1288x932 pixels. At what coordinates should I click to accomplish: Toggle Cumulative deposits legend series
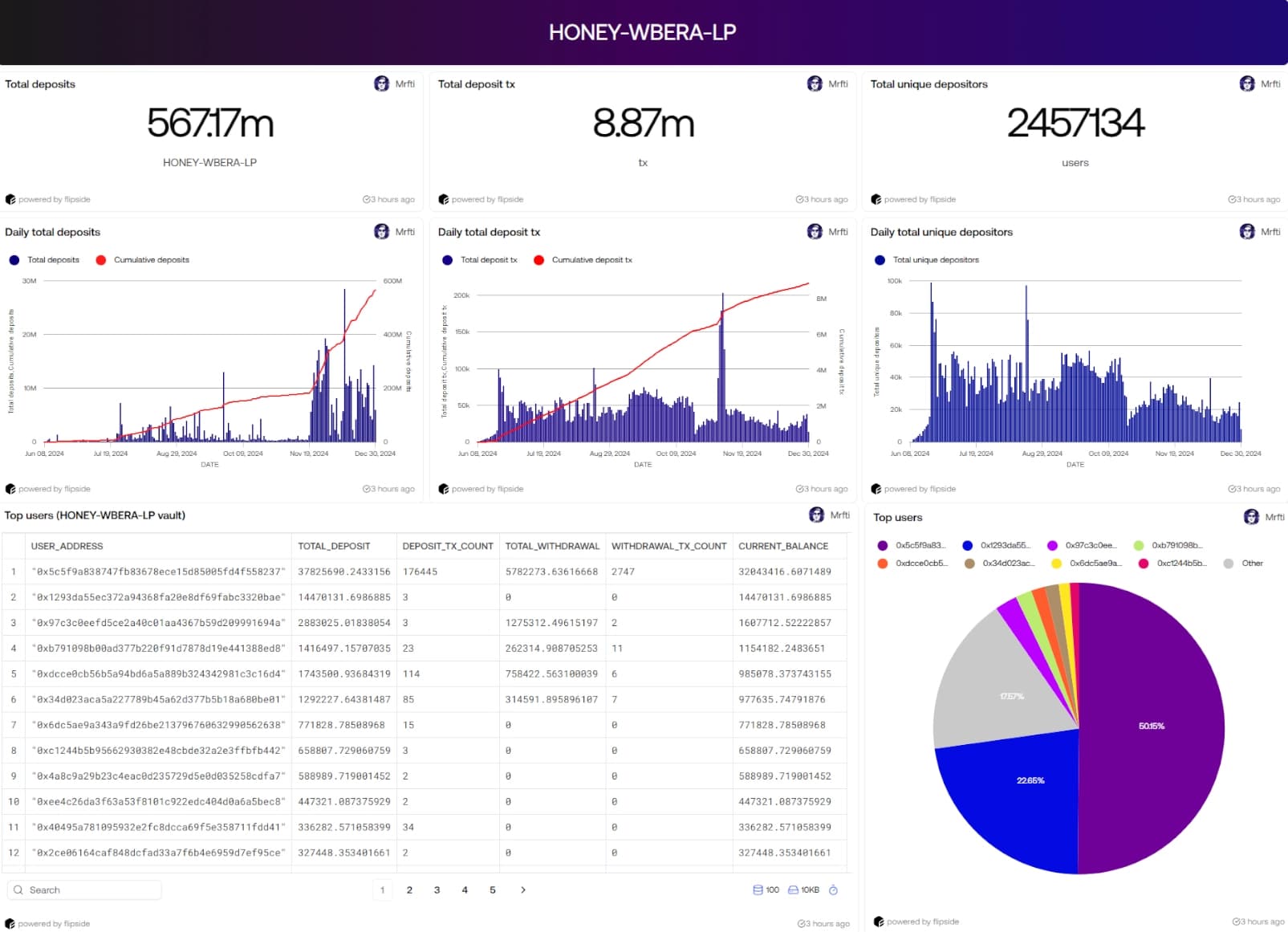tap(143, 260)
